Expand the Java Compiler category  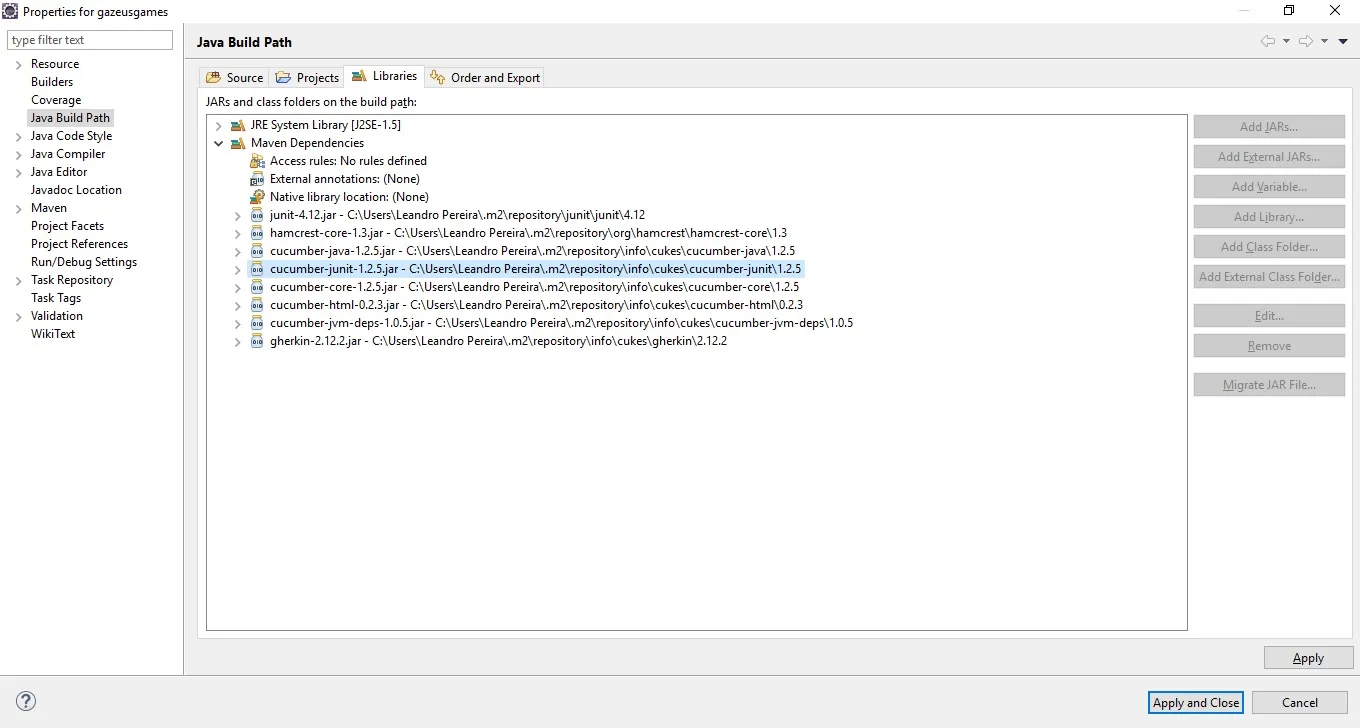pos(18,154)
